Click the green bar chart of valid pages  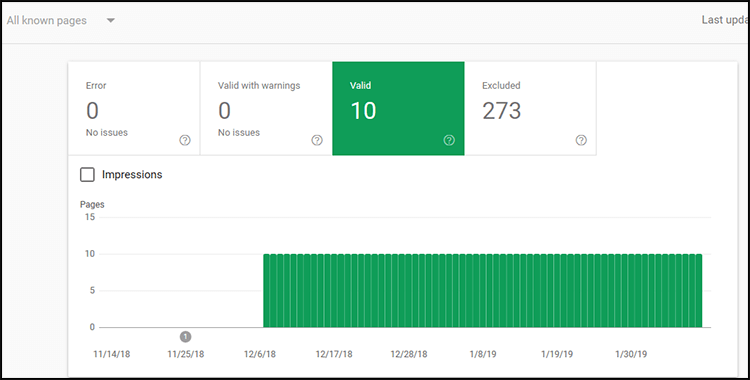[483, 291]
